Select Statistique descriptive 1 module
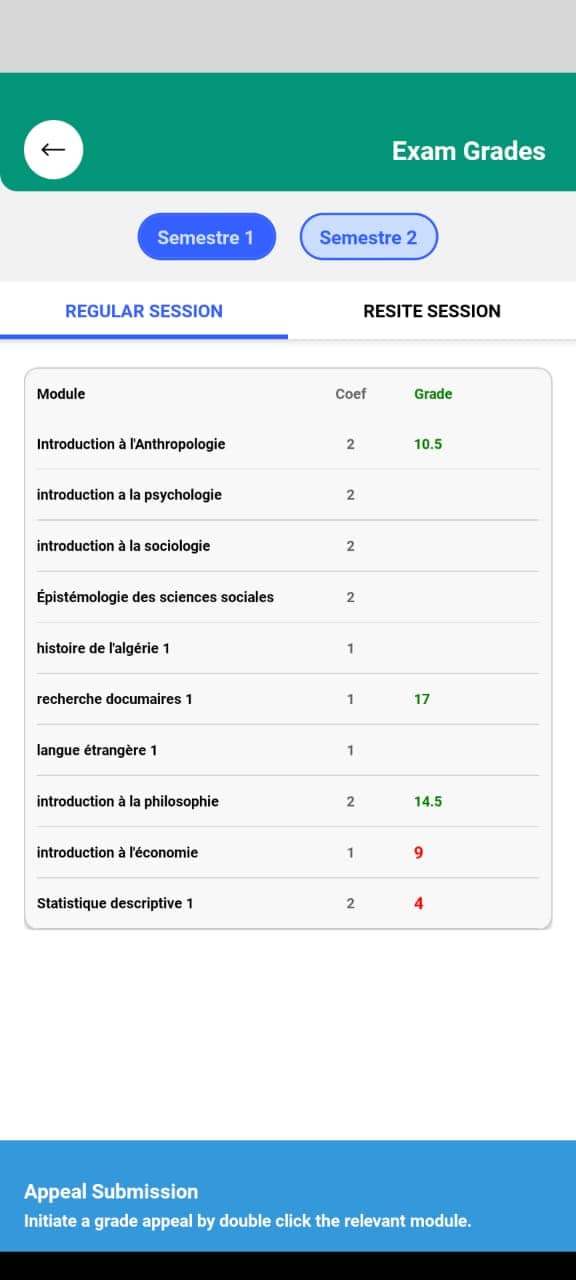 pos(288,903)
